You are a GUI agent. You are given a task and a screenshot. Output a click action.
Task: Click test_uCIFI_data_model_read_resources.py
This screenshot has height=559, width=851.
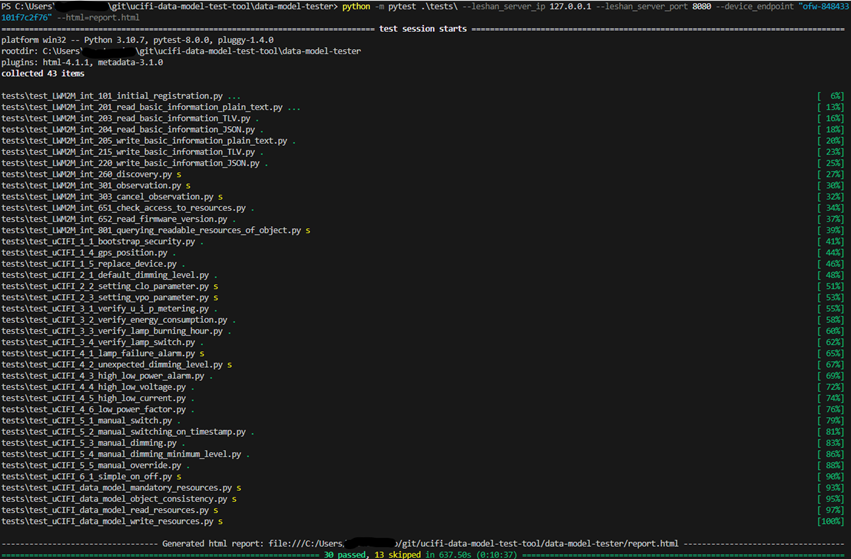105,510
